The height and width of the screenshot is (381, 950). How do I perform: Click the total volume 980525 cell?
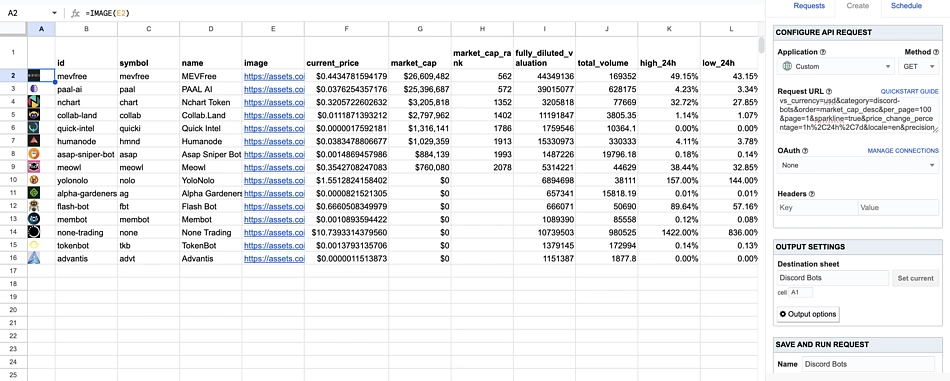pos(606,232)
